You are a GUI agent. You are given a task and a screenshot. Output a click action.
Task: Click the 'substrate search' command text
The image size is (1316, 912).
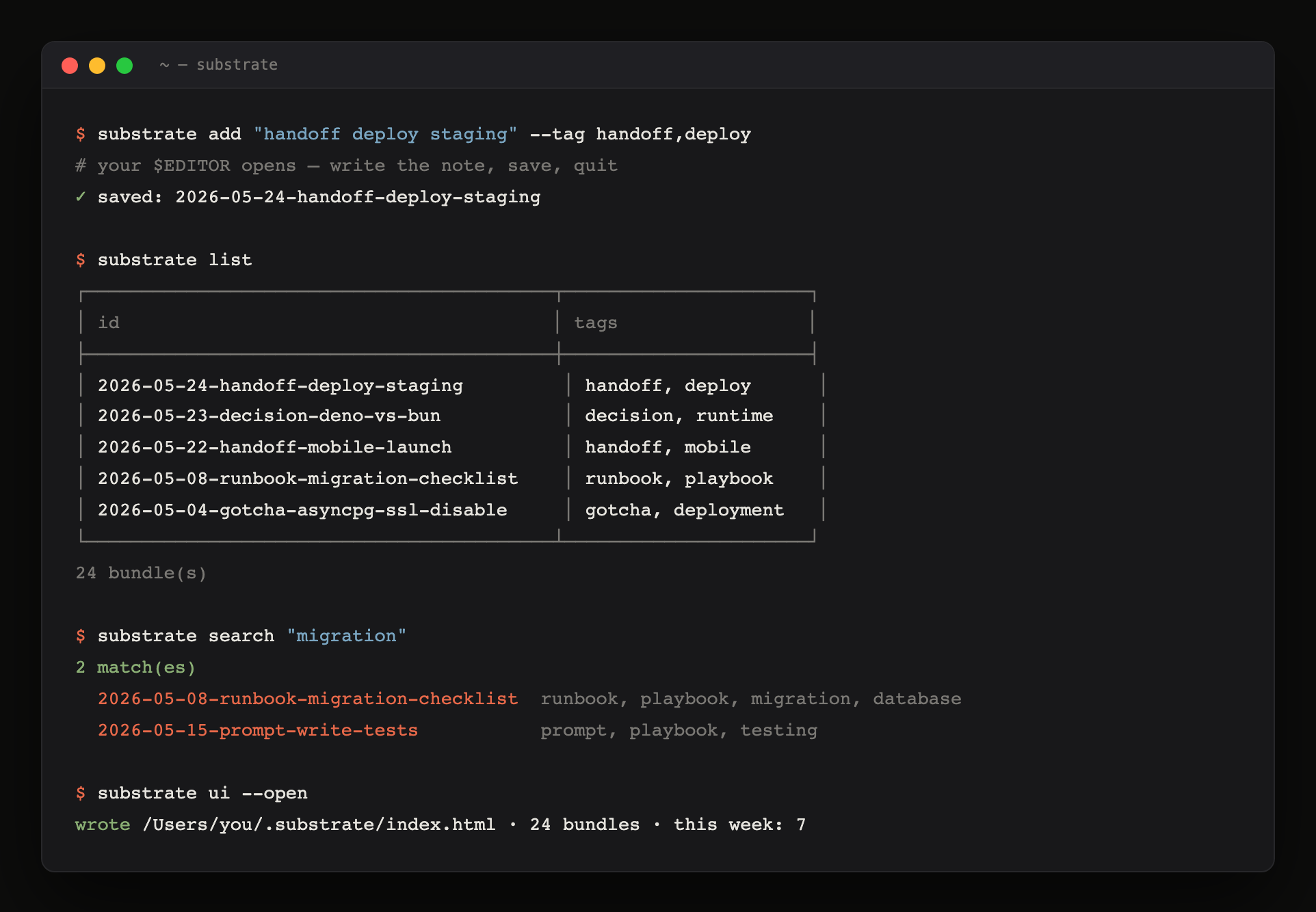185,636
